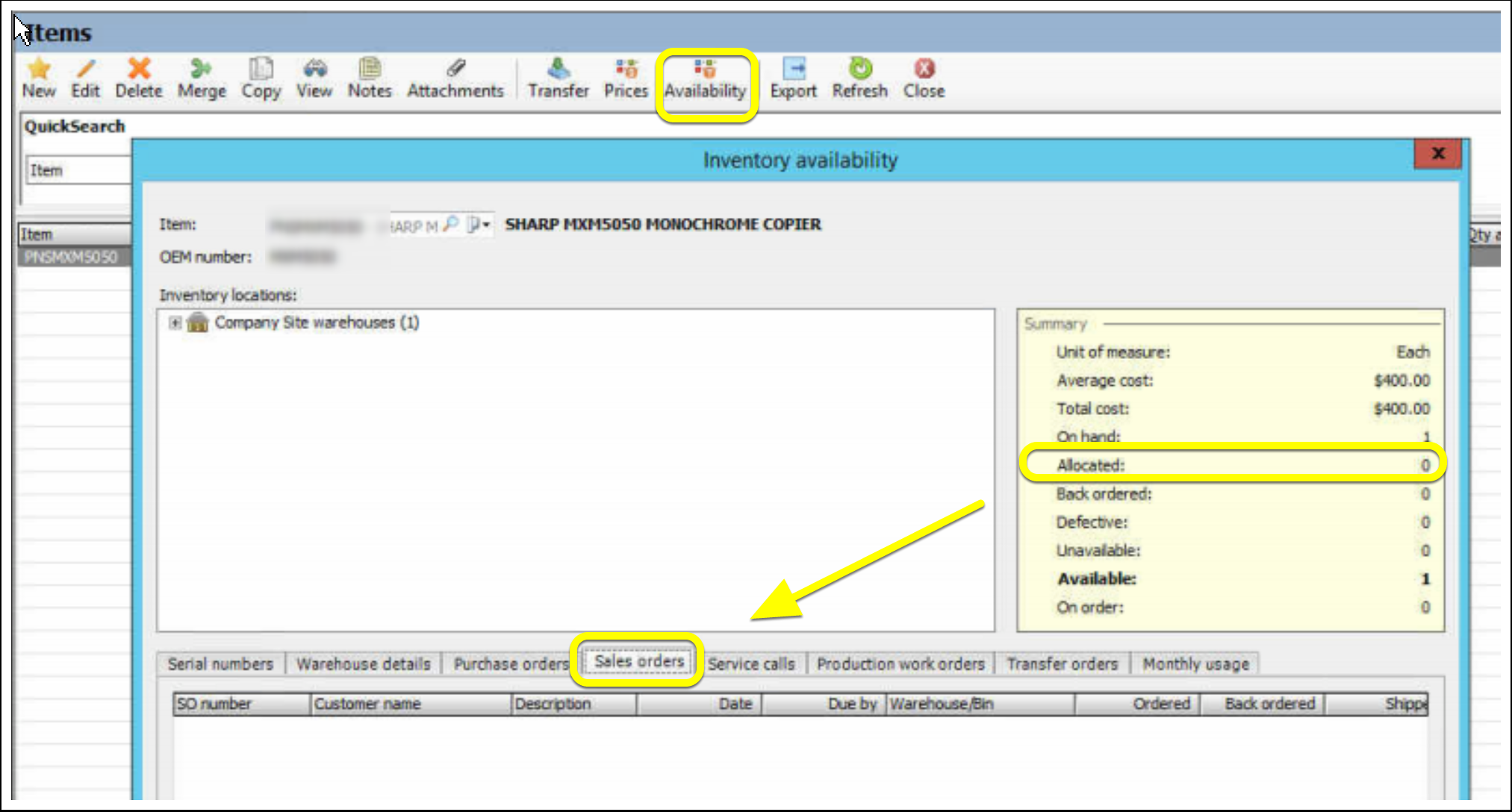
Task: Click the Ordered column header
Action: [x=1137, y=704]
